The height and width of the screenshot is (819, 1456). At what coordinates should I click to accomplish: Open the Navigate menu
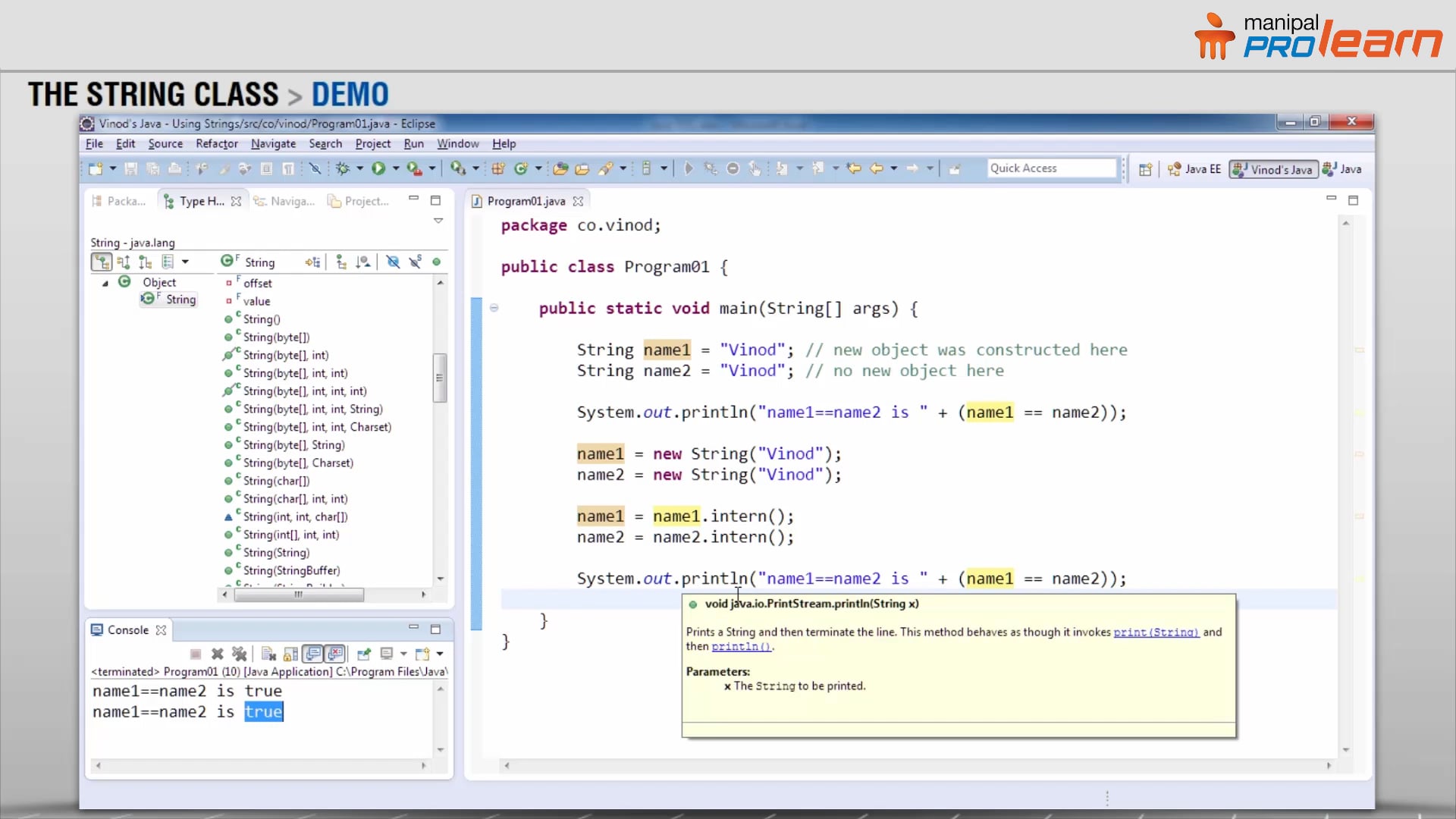coord(273,144)
